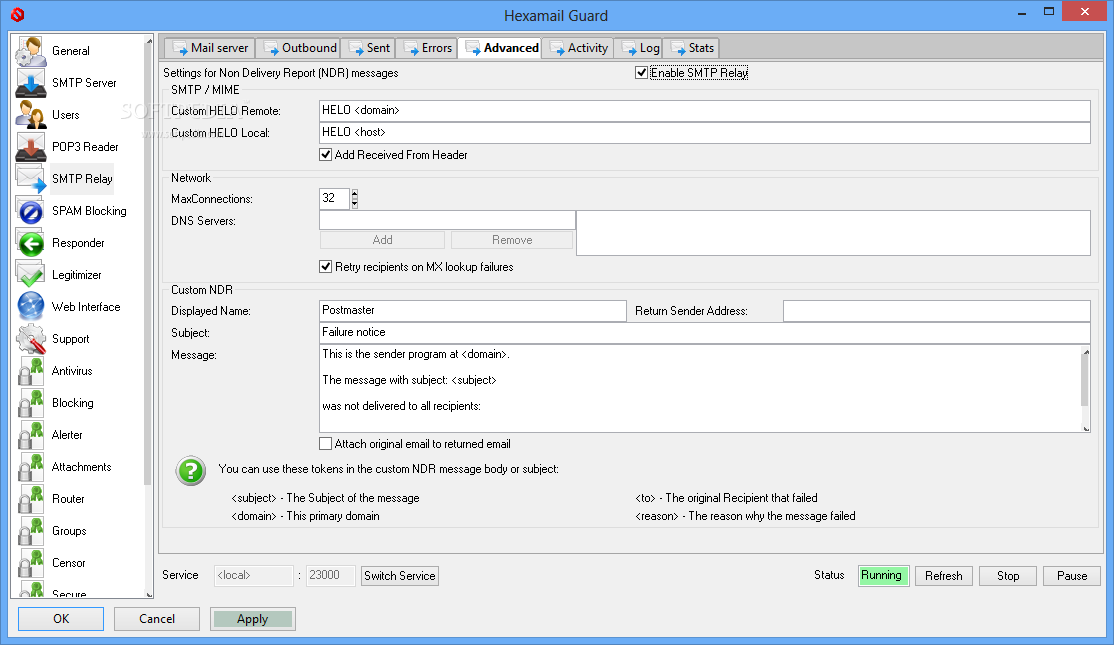This screenshot has width=1114, height=645.
Task: Select the Router padlock icon
Action: [x=31, y=499]
